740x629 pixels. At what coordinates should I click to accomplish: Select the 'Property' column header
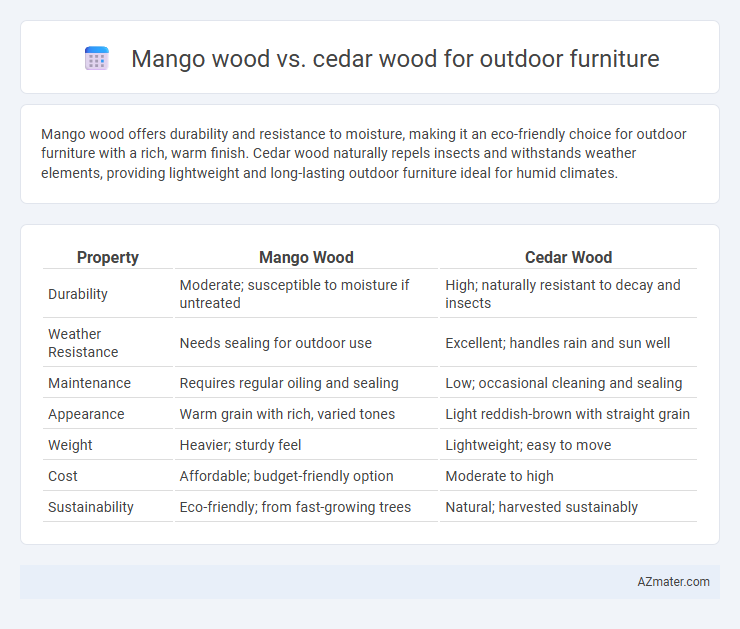coord(108,257)
